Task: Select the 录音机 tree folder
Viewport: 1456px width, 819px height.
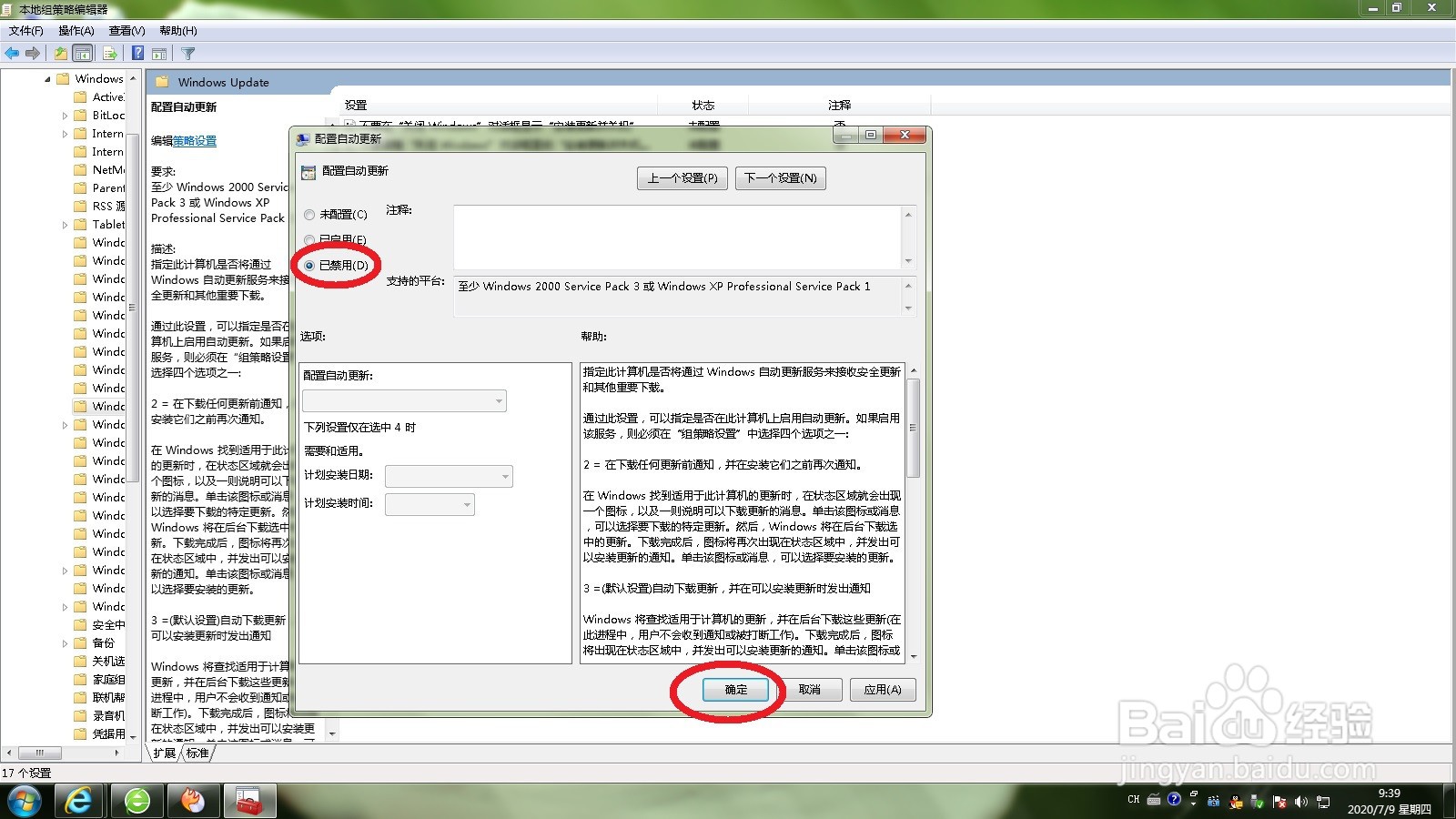Action: point(99,716)
